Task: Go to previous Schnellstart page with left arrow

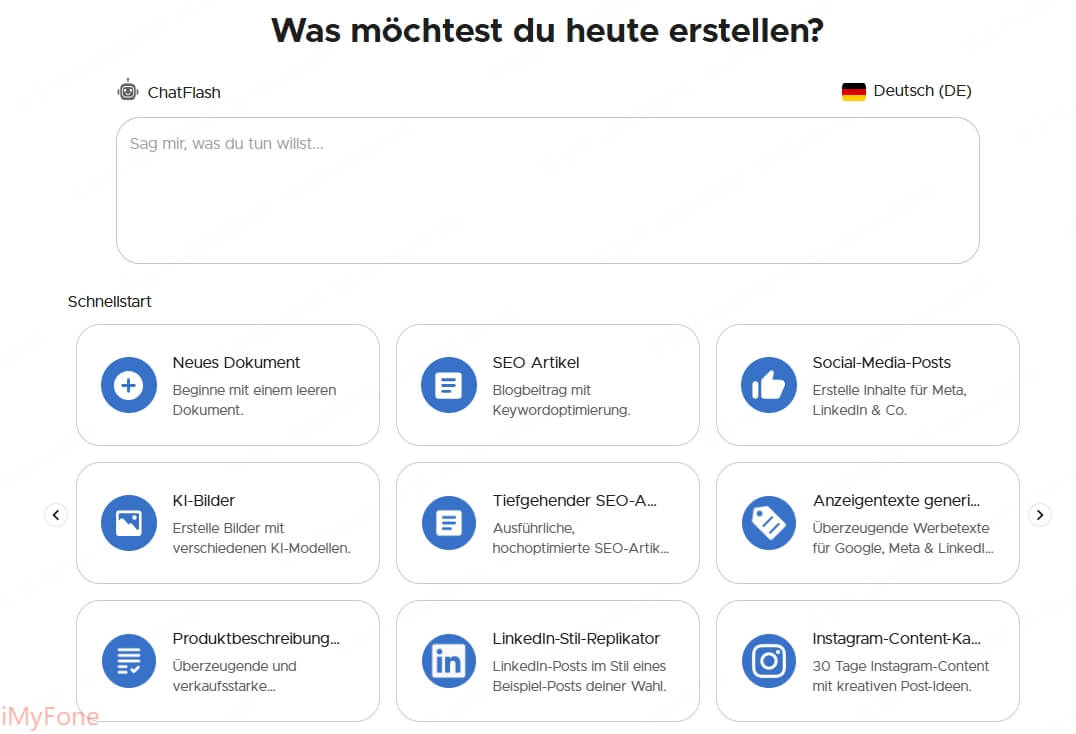Action: point(56,514)
